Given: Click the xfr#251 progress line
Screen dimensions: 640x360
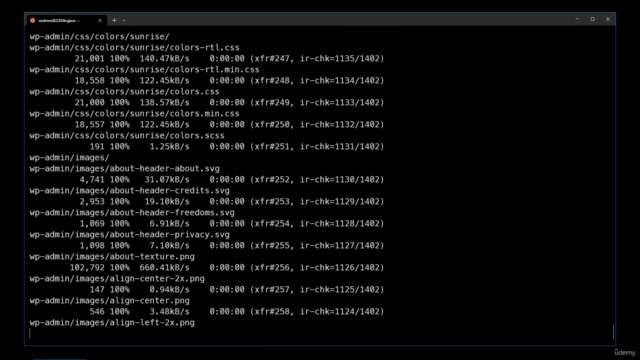Looking at the screenshot, I should 237,147.
